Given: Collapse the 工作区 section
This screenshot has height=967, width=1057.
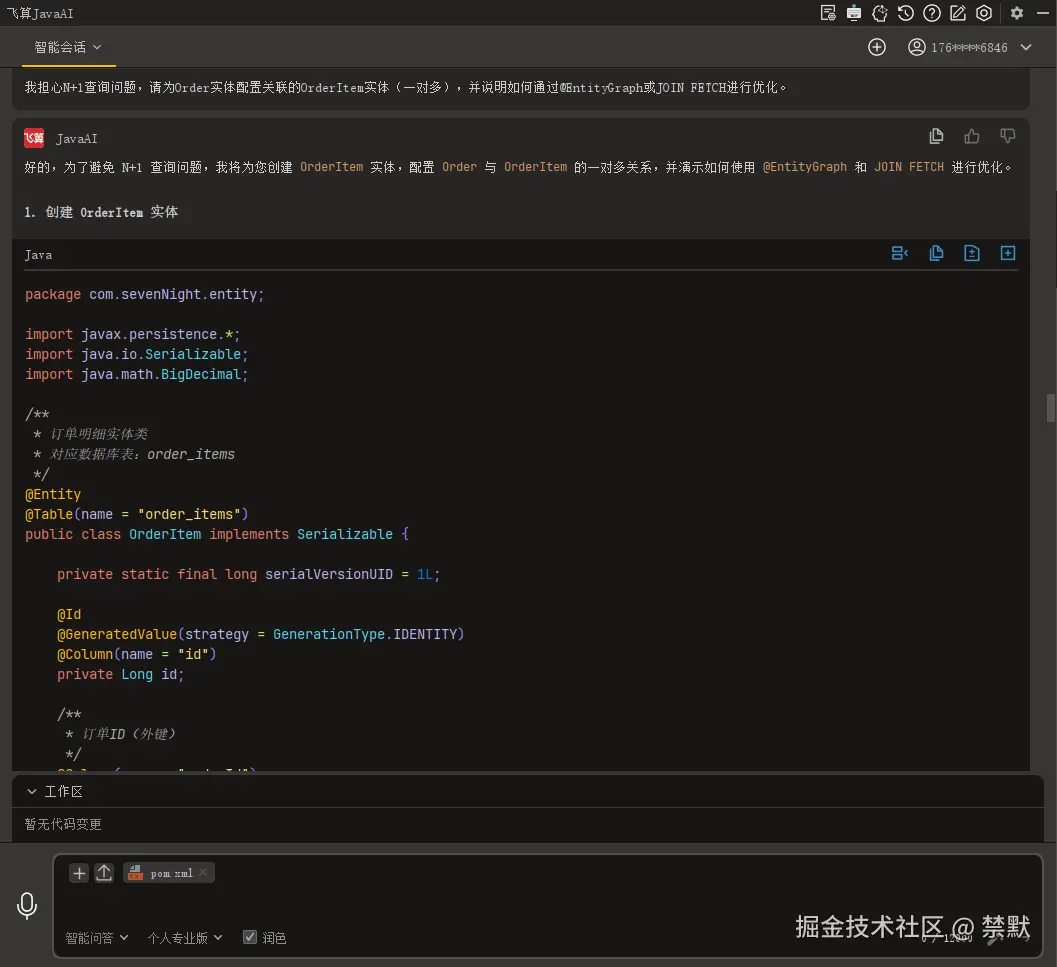Looking at the screenshot, I should point(32,792).
